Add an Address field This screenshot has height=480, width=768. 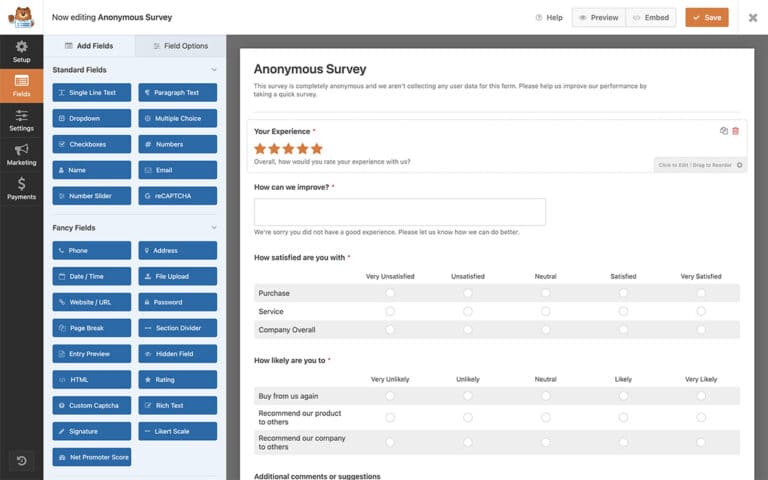[x=177, y=250]
